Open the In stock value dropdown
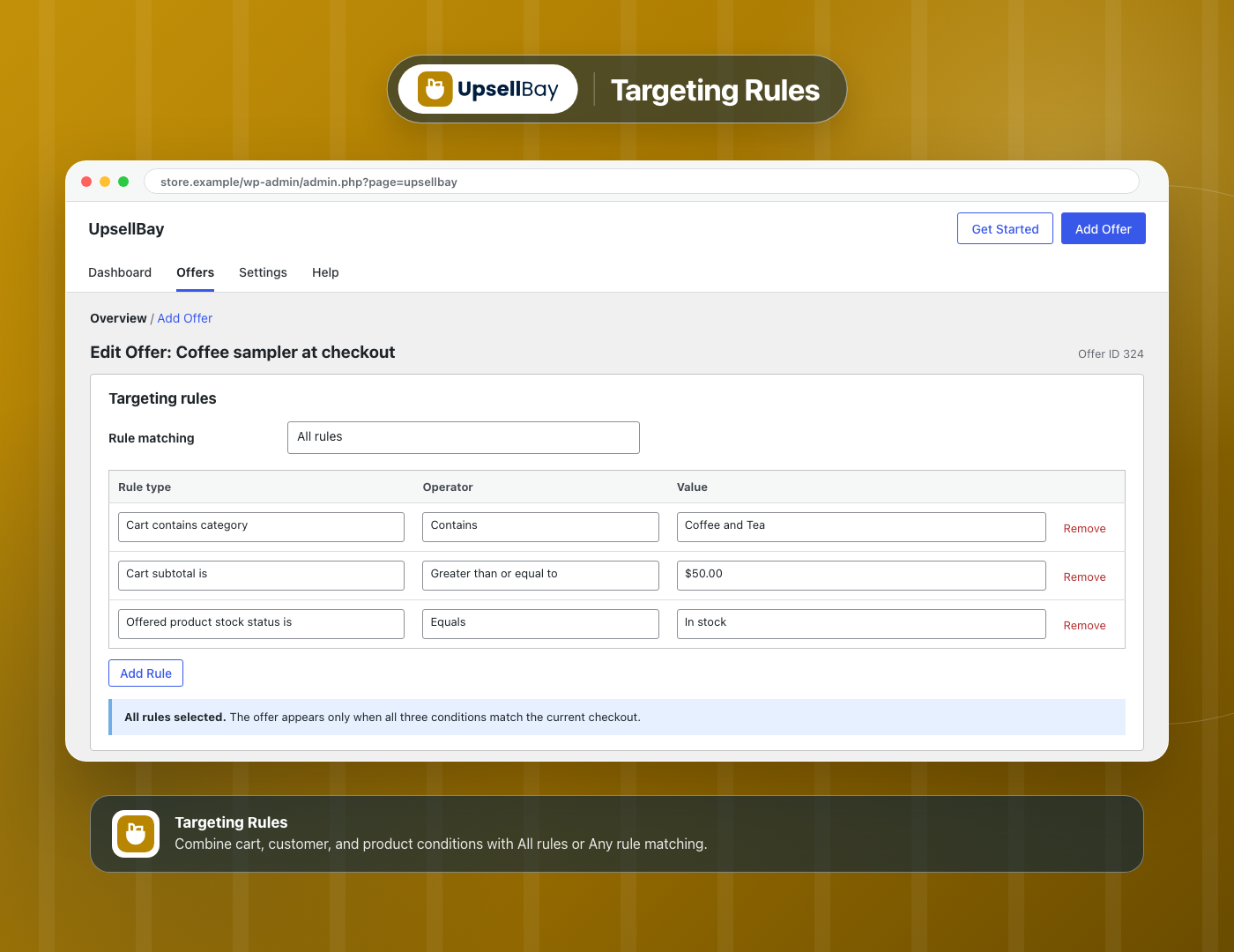The height and width of the screenshot is (952, 1234). click(861, 624)
